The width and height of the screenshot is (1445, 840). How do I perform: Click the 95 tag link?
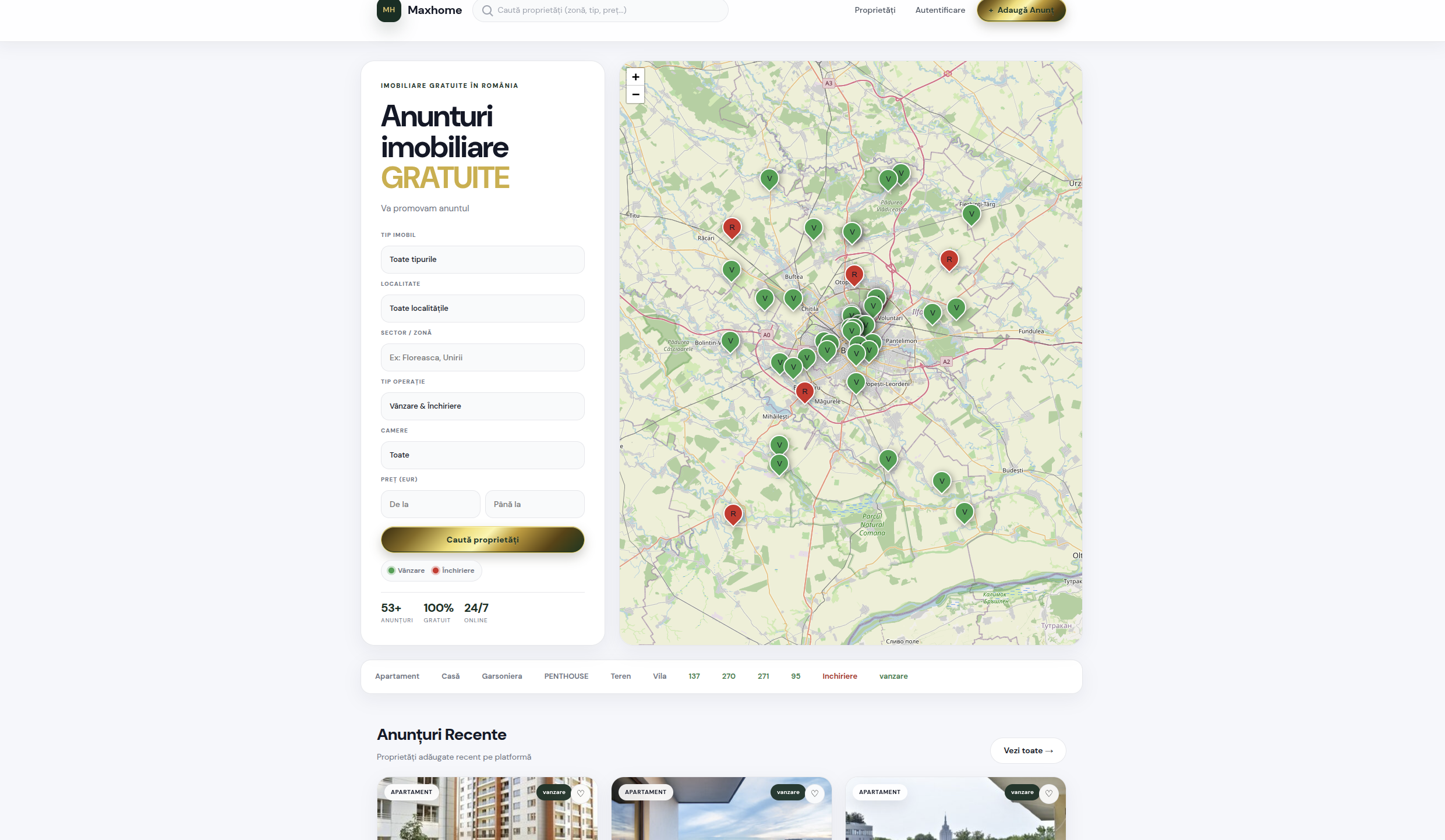[796, 676]
